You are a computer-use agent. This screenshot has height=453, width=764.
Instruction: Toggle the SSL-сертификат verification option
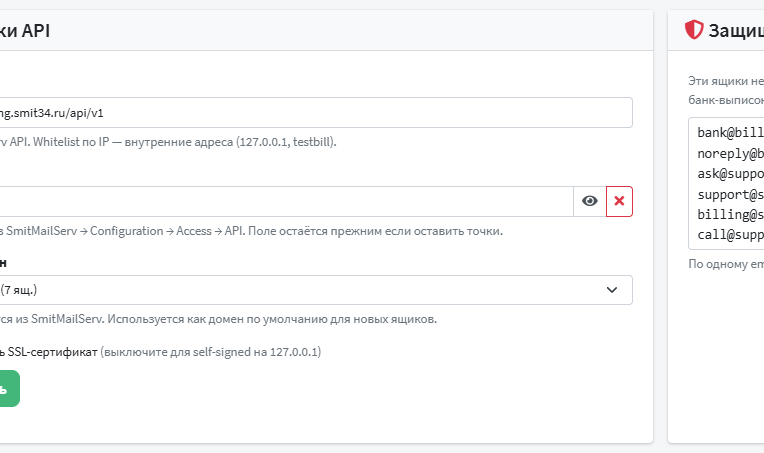click(x=49, y=352)
